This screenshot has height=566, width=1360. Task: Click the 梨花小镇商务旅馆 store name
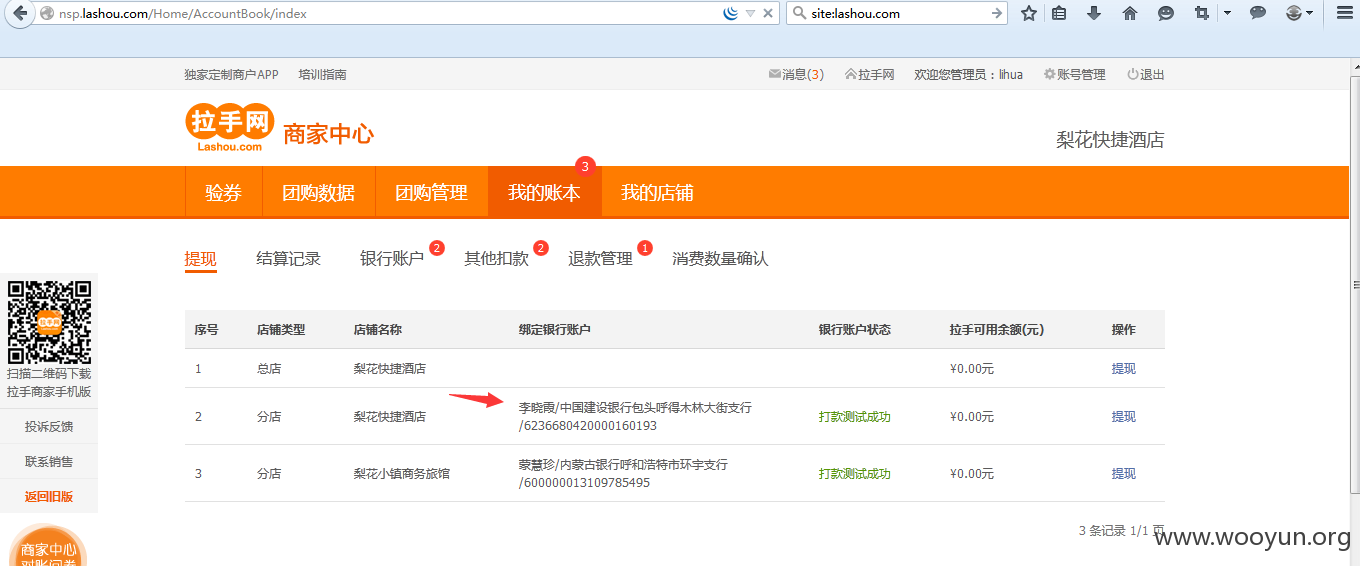[402, 474]
